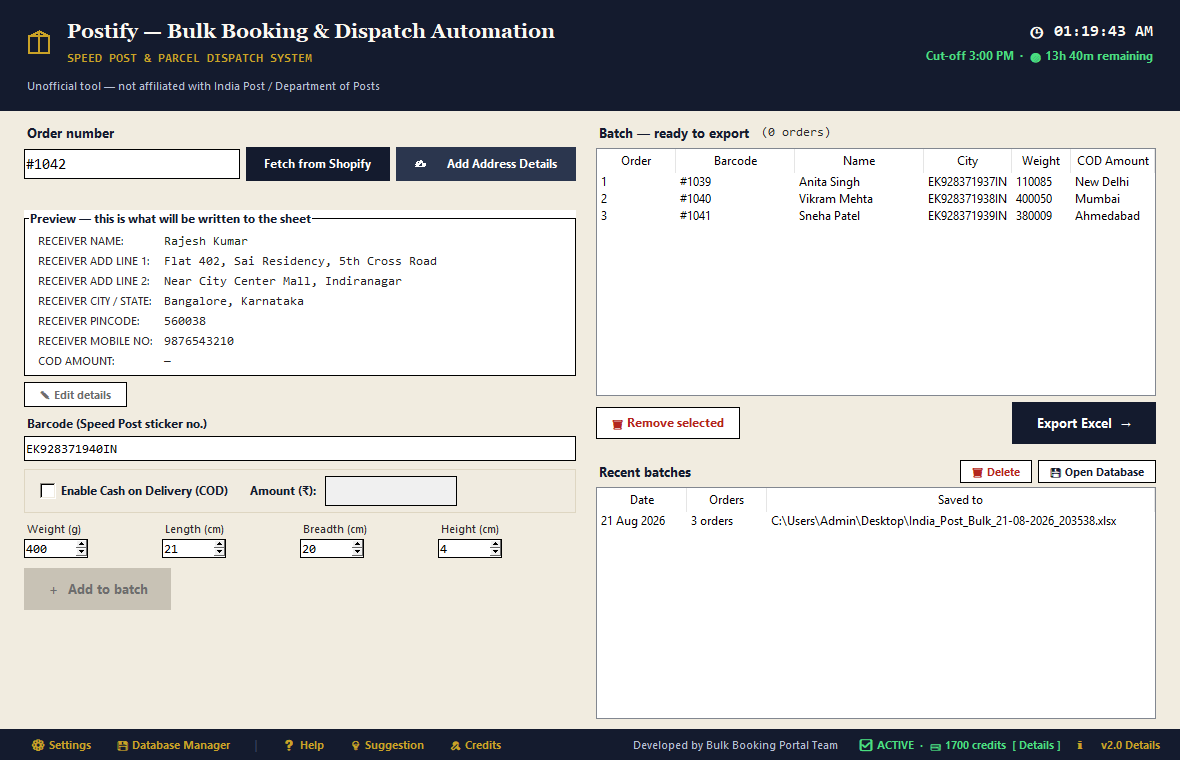Click the Breadth (cm) value field
Screen dimensions: 1180x760
pyautogui.click(x=326, y=549)
